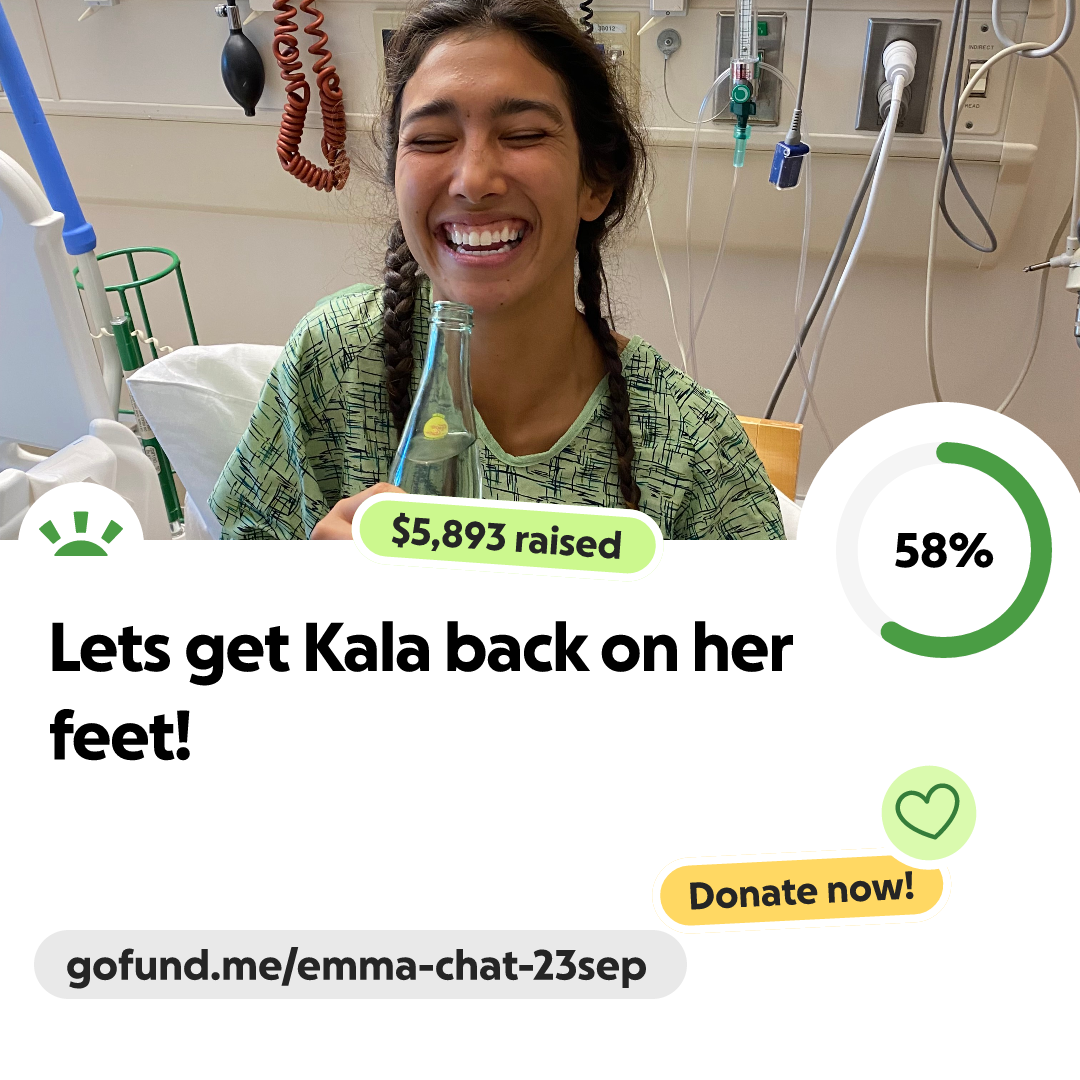Screen dimensions: 1080x1080
Task: Click the Donate now! button
Action: click(x=802, y=892)
